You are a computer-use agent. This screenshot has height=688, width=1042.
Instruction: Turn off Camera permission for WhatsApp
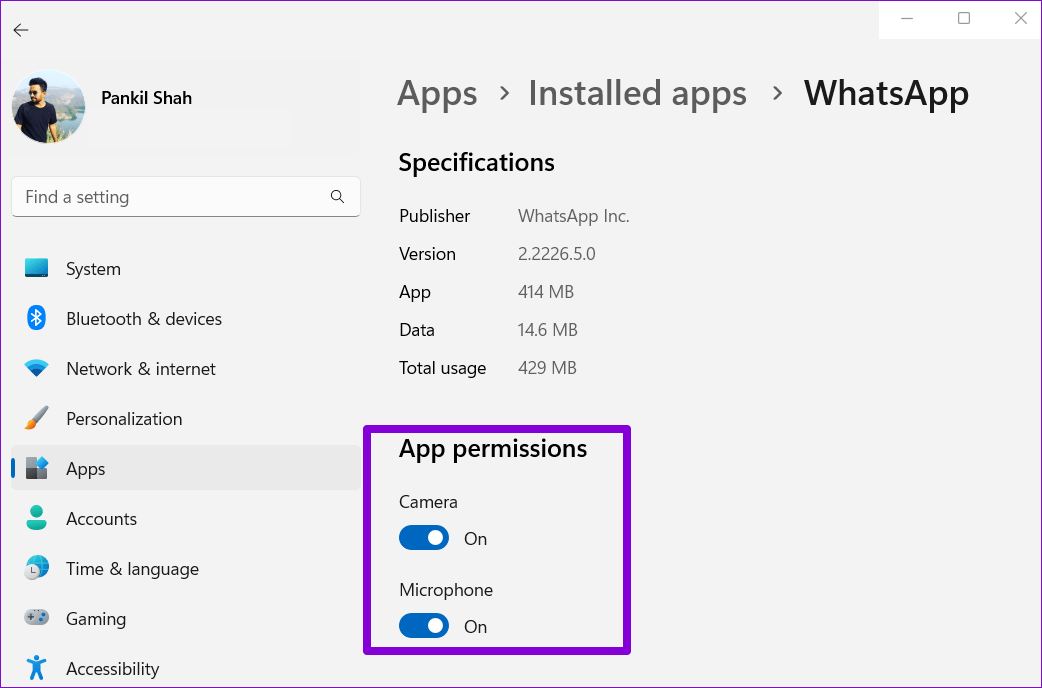coord(424,538)
